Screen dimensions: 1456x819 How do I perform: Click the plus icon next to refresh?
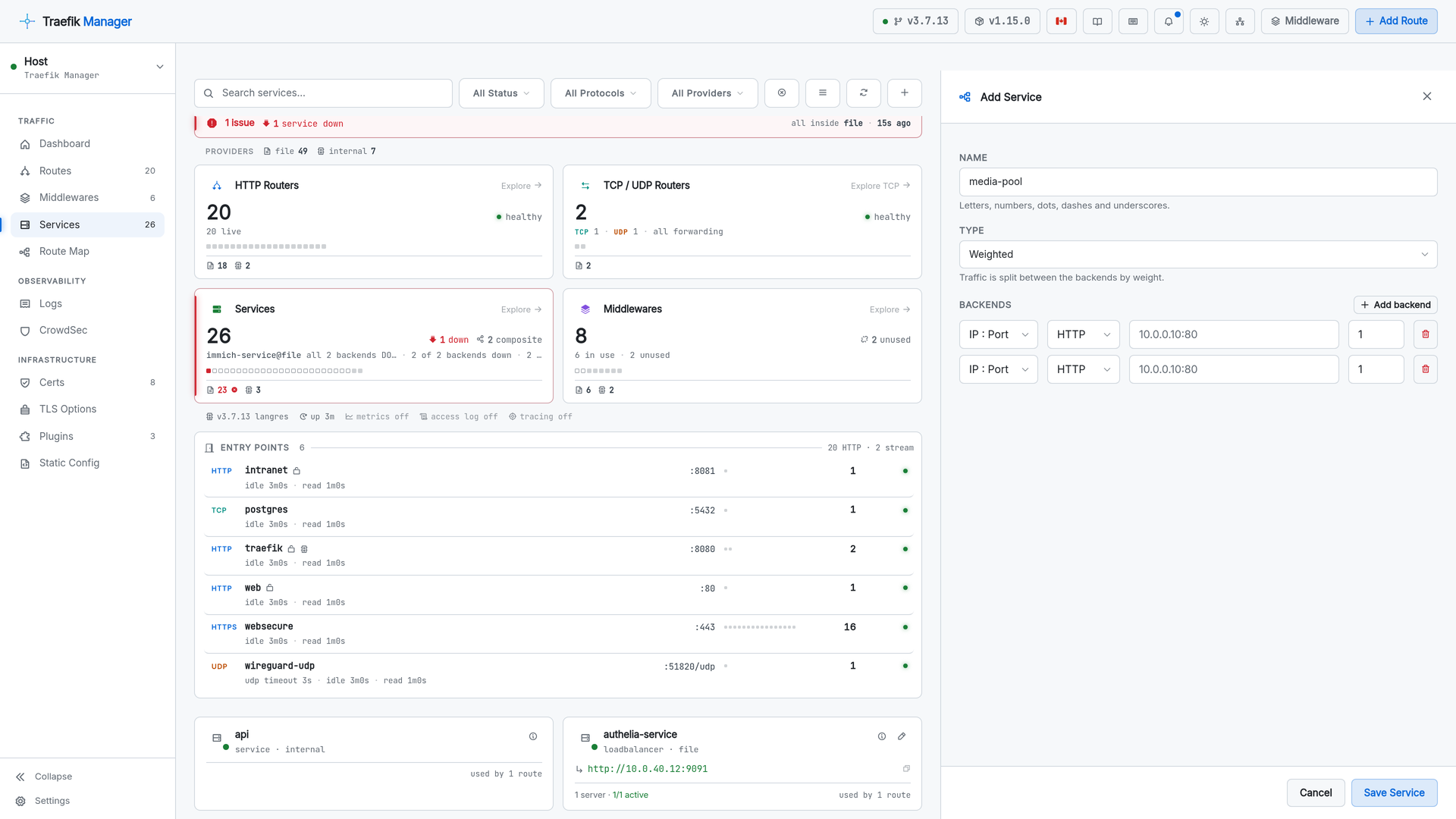[905, 93]
